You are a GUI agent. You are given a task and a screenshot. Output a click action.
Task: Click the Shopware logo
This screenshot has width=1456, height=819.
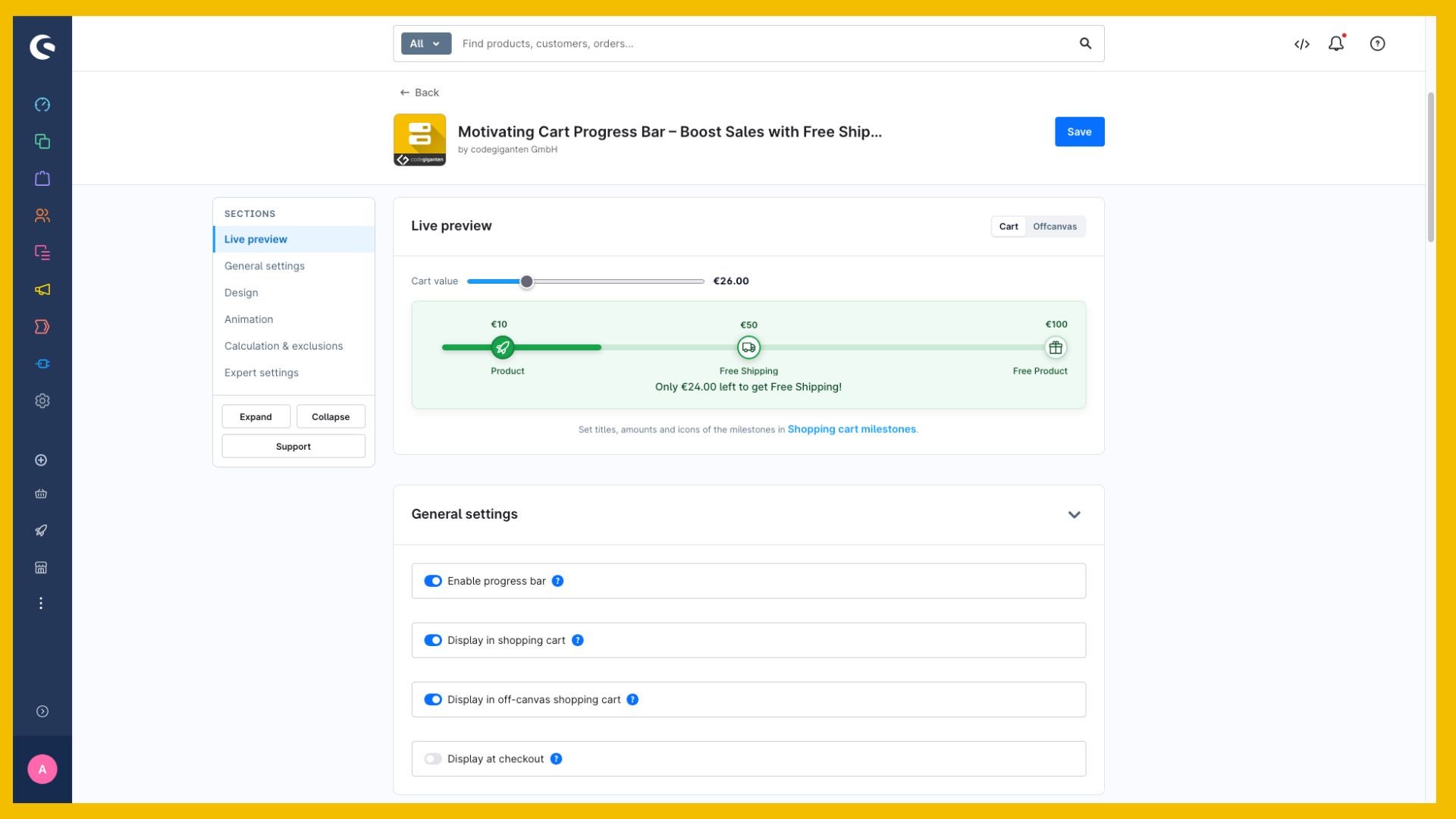pyautogui.click(x=42, y=47)
